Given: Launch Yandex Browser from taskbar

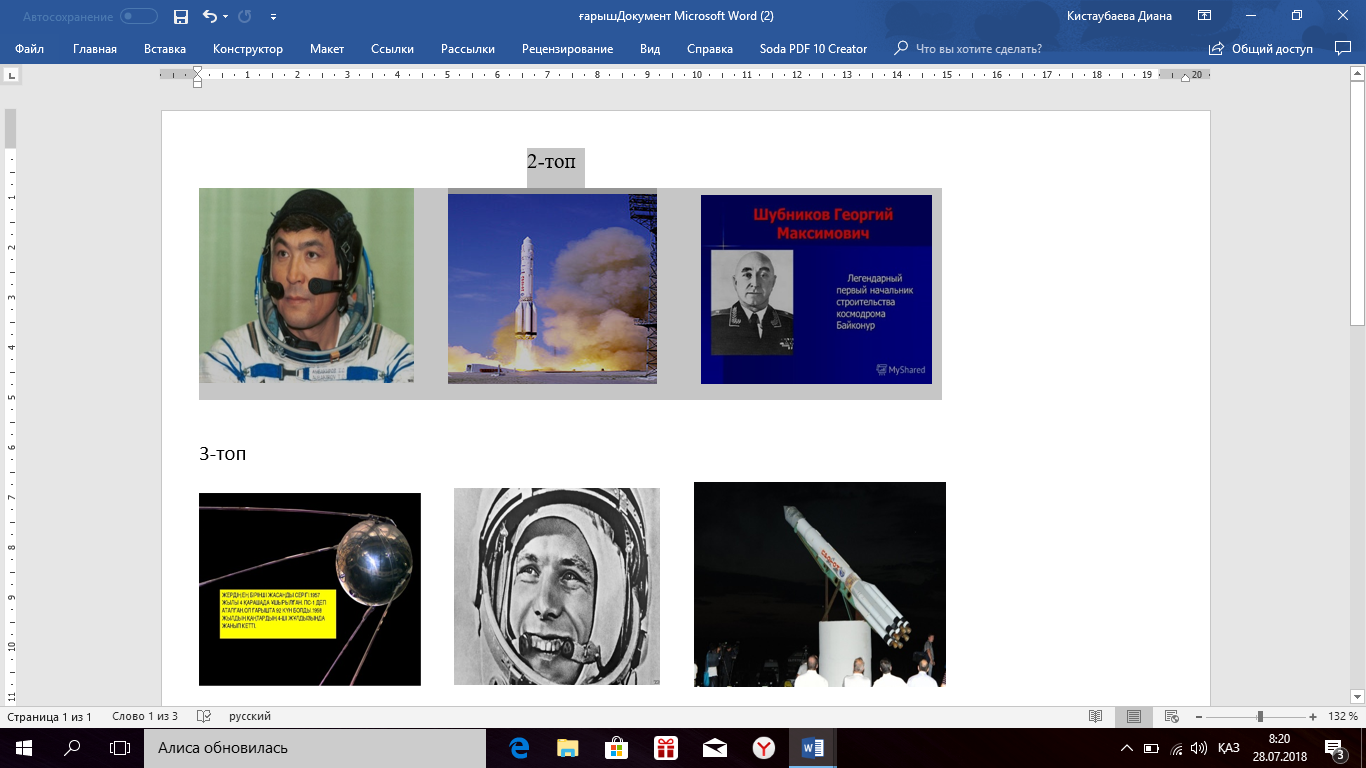Looking at the screenshot, I should (x=763, y=747).
